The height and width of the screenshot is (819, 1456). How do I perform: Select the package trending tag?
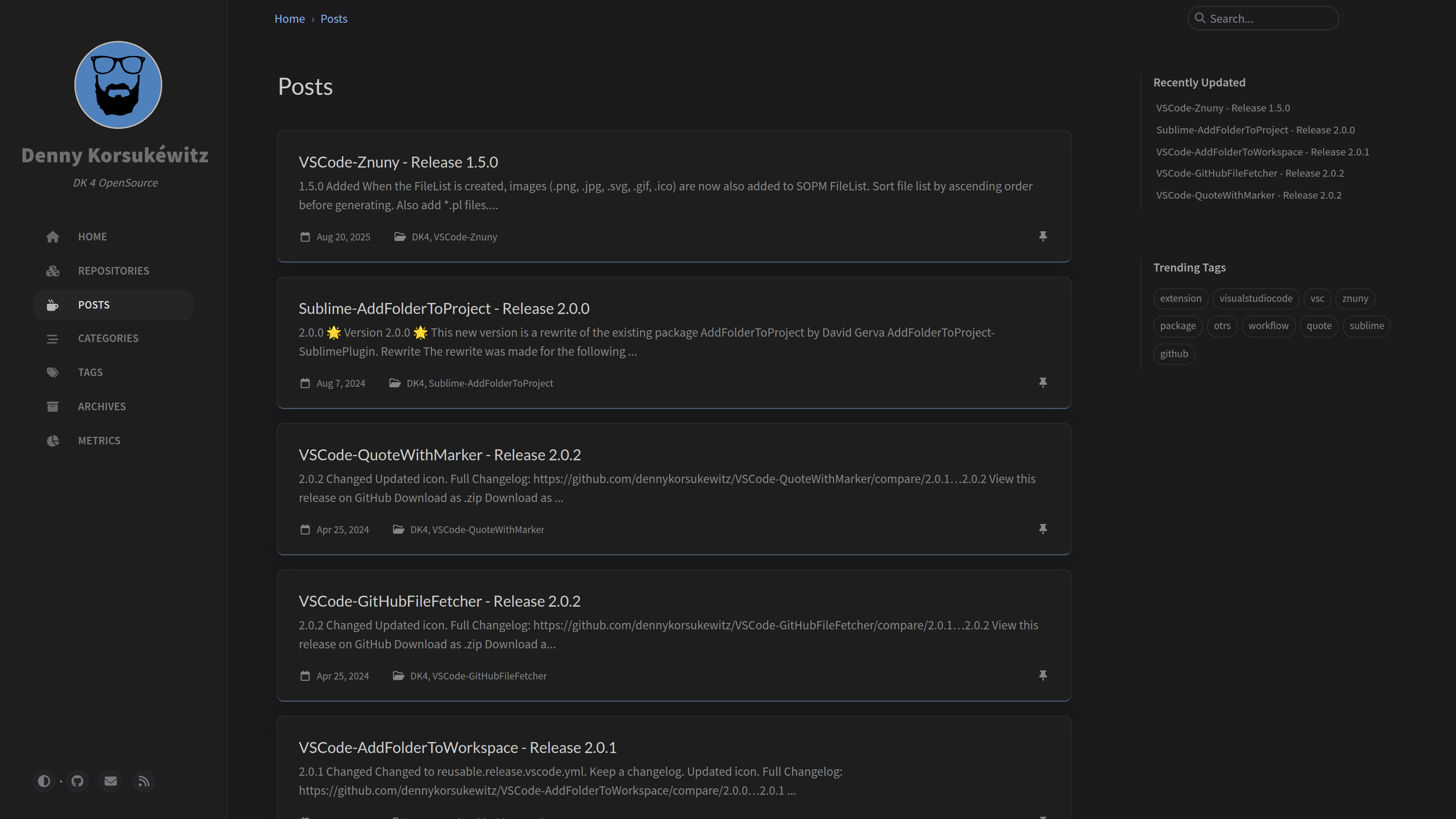point(1177,326)
